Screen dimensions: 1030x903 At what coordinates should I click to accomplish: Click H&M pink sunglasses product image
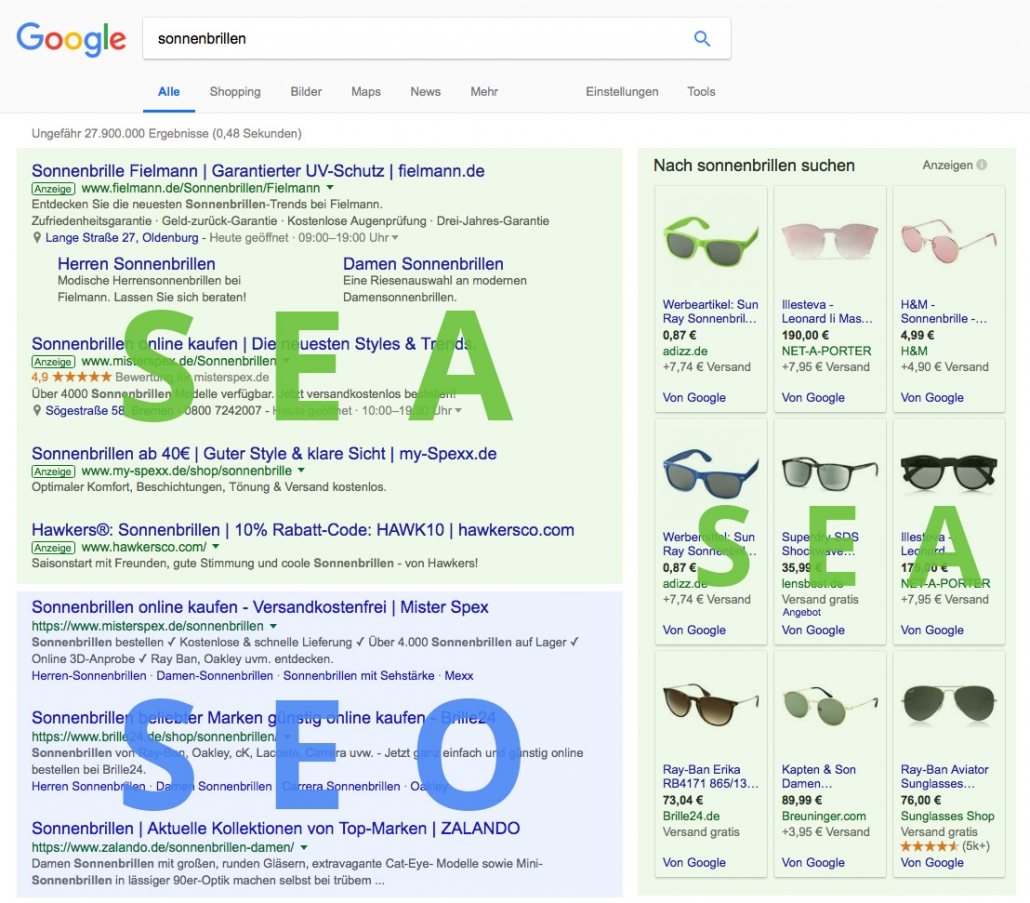pyautogui.click(x=949, y=241)
